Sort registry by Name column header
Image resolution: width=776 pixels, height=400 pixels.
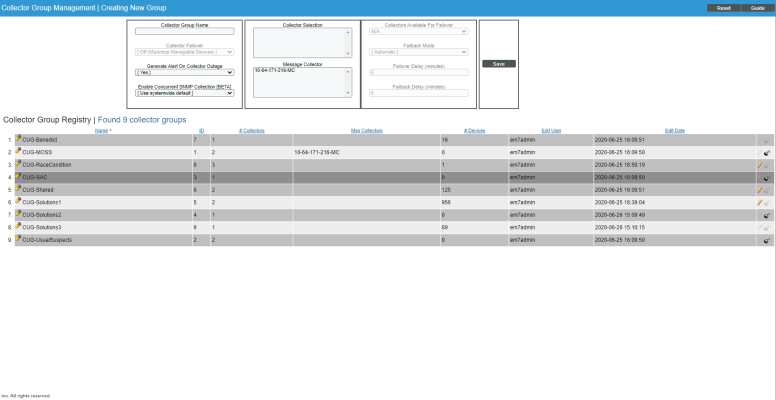tap(102, 130)
